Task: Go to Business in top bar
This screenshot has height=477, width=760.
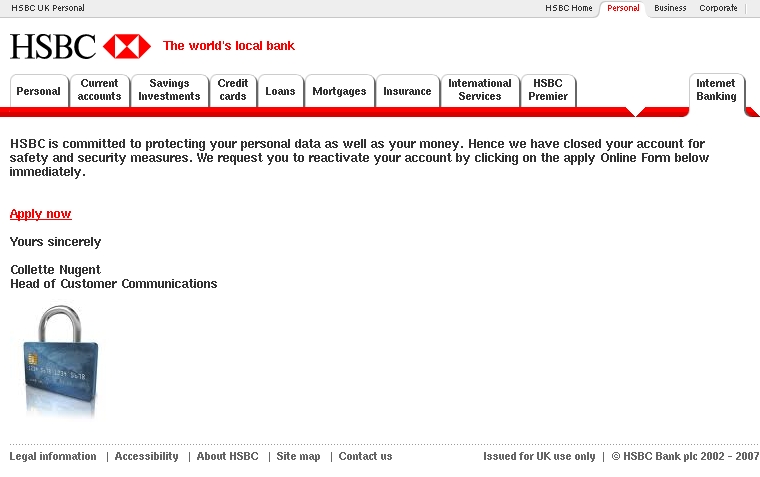Action: [x=670, y=8]
